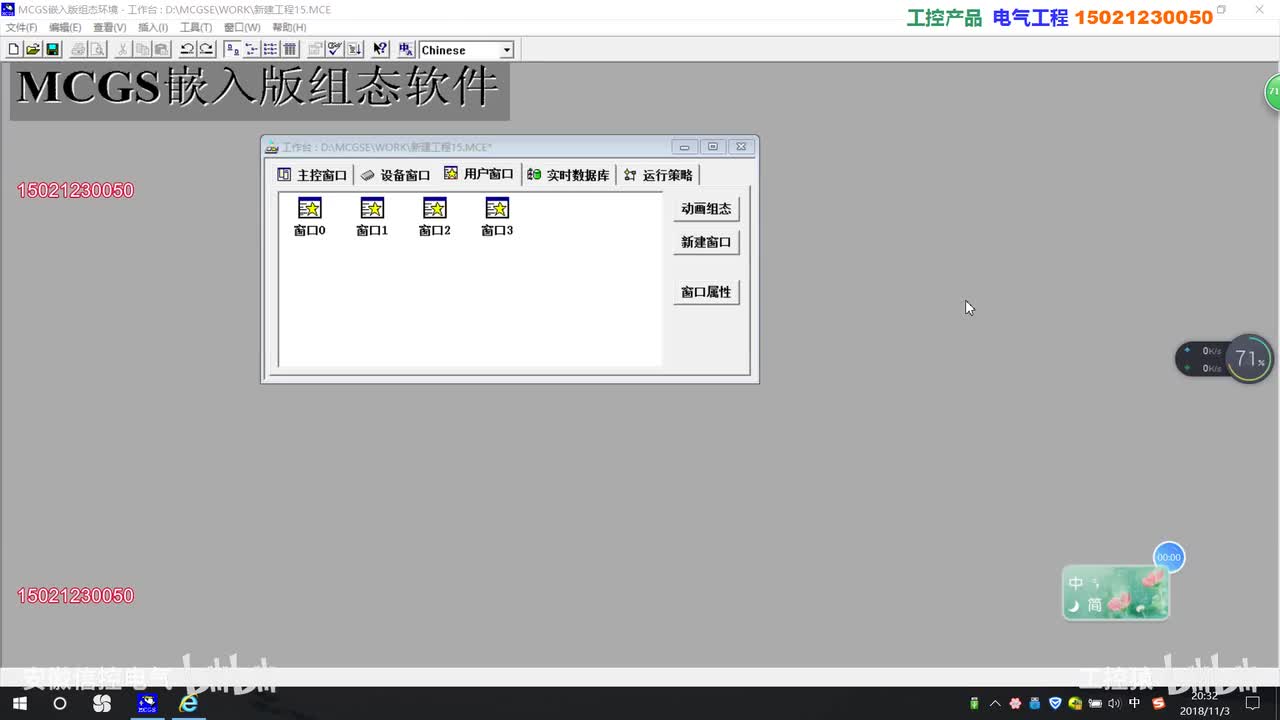
Task: Select the 窗口0 window icon
Action: 310,216
